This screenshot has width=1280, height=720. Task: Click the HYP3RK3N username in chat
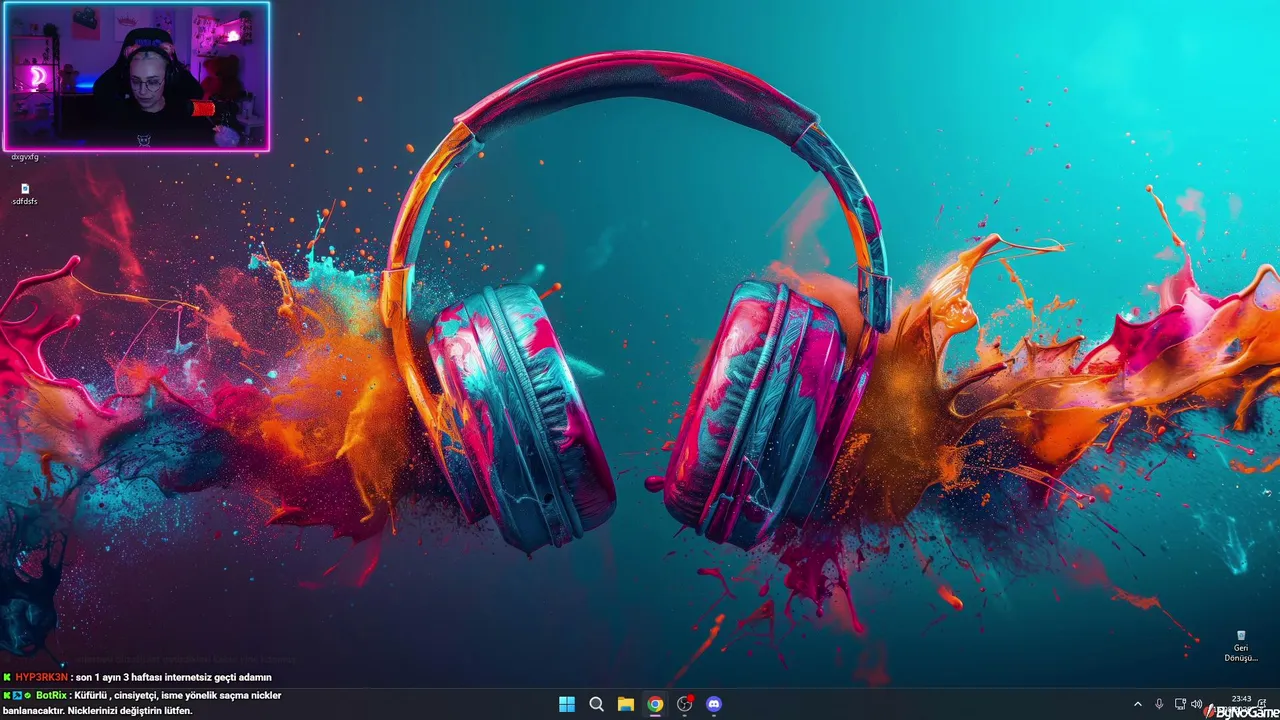click(41, 677)
